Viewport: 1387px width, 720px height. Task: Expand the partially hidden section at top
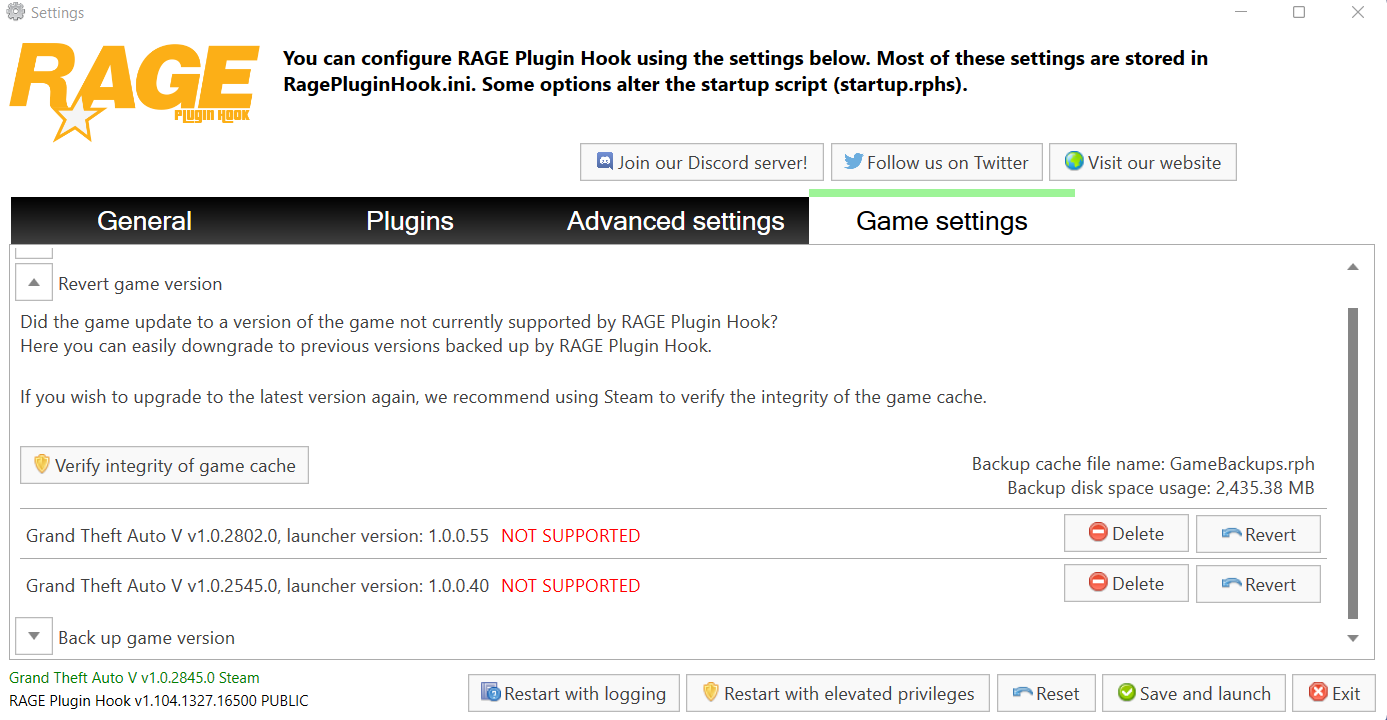pos(34,250)
